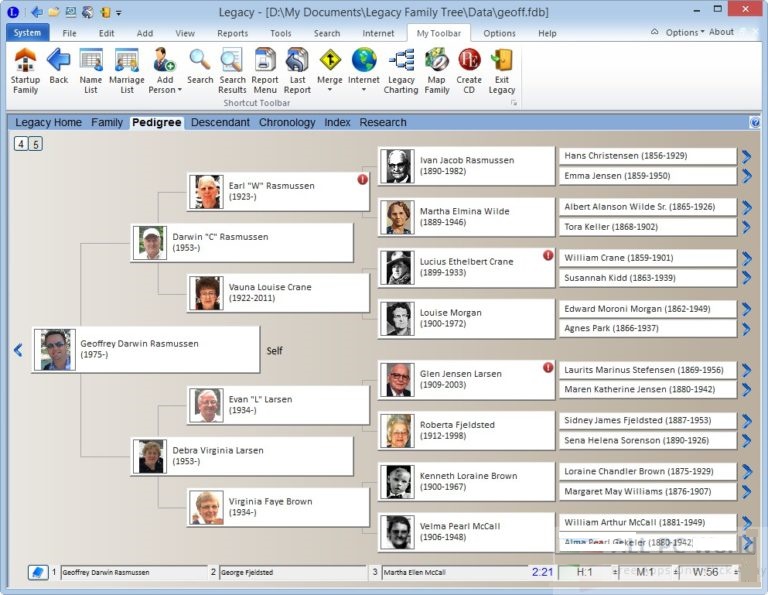This screenshot has height=595, width=768.
Task: Select Vauna Louise Crane's pedigree box
Action: point(278,293)
